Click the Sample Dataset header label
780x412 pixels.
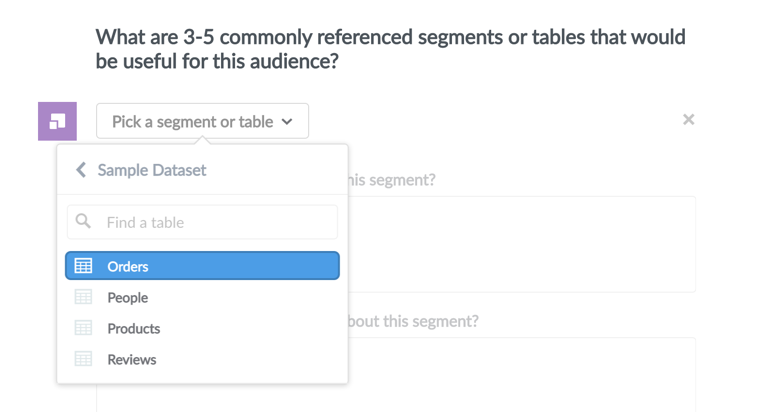pos(152,170)
